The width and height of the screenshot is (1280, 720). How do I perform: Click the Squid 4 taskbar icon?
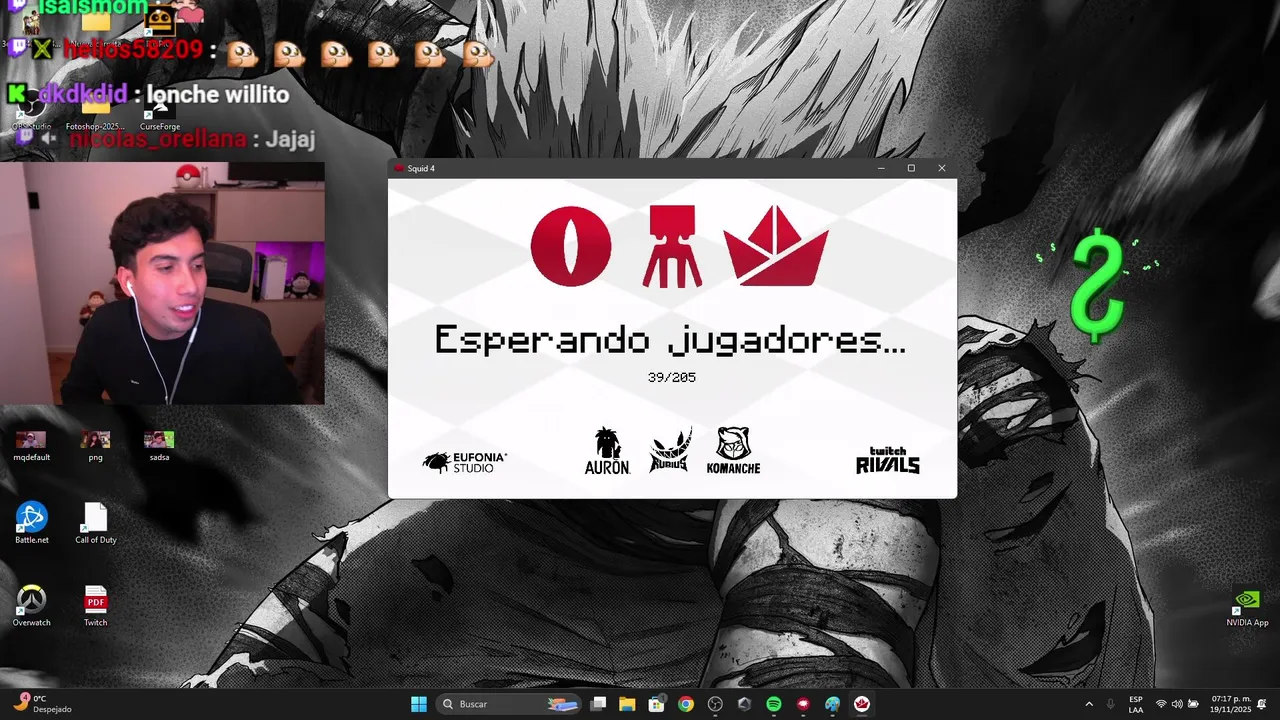pos(862,704)
